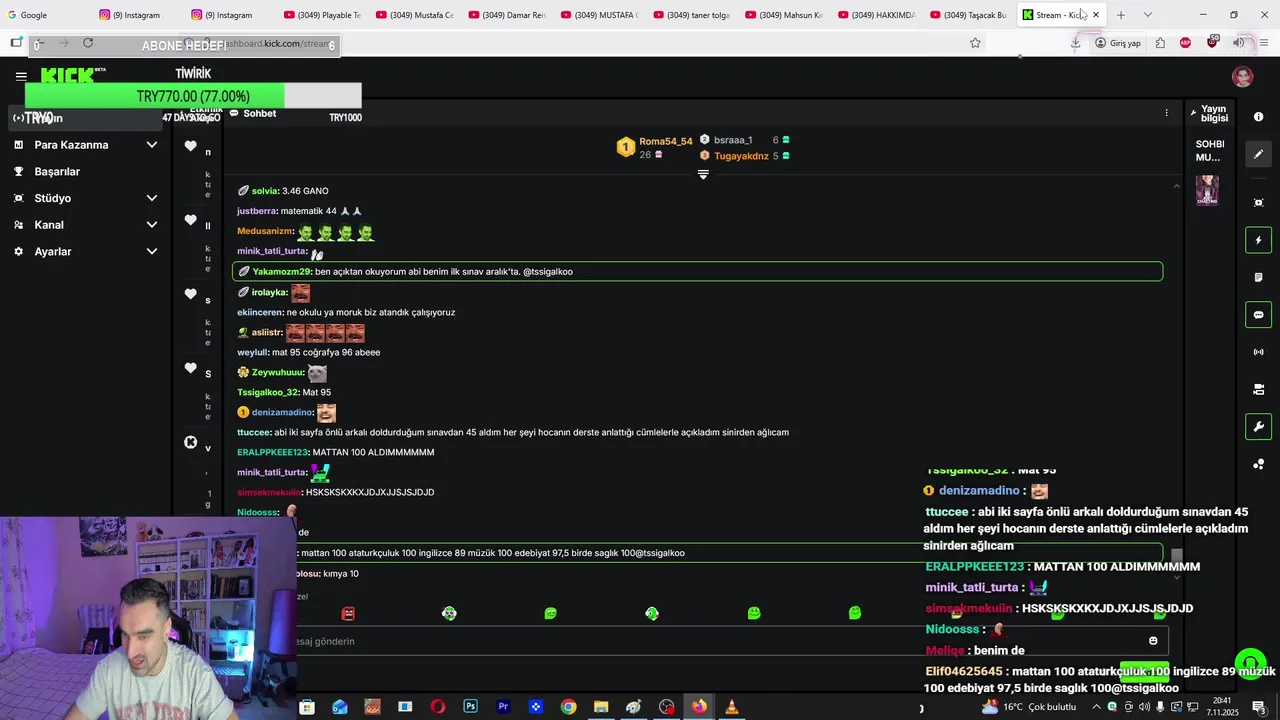Click the document notes icon in right toolbar

(x=1258, y=277)
